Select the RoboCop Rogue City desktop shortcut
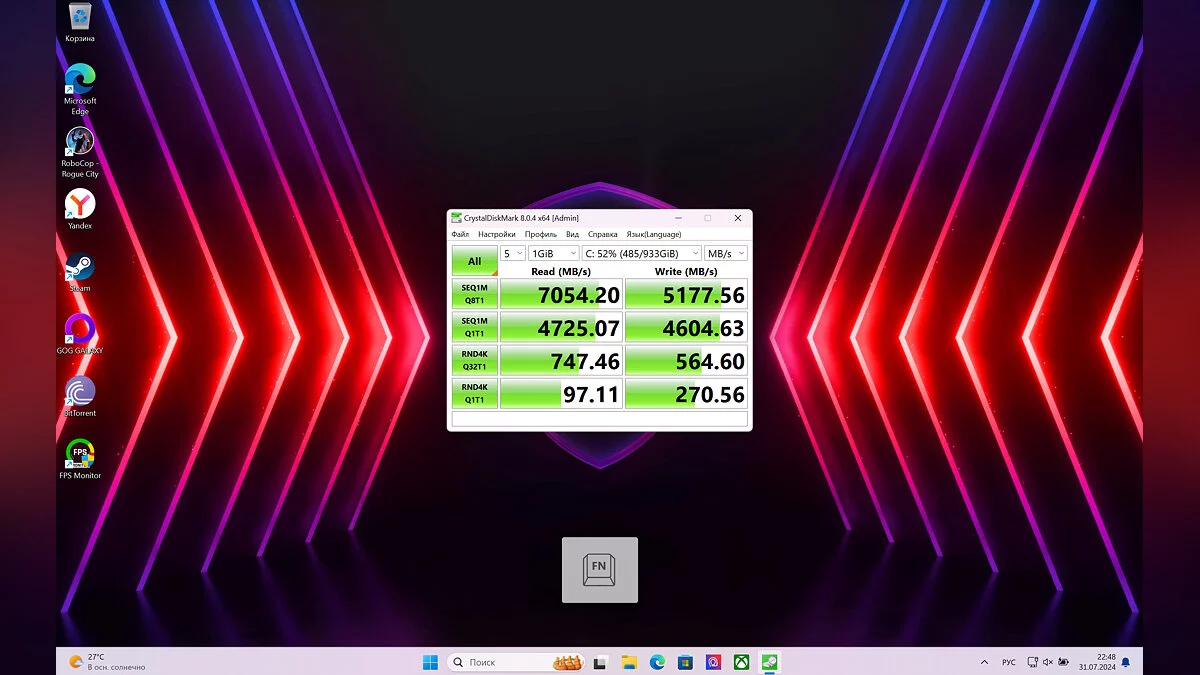The height and width of the screenshot is (675, 1200). pyautogui.click(x=80, y=152)
